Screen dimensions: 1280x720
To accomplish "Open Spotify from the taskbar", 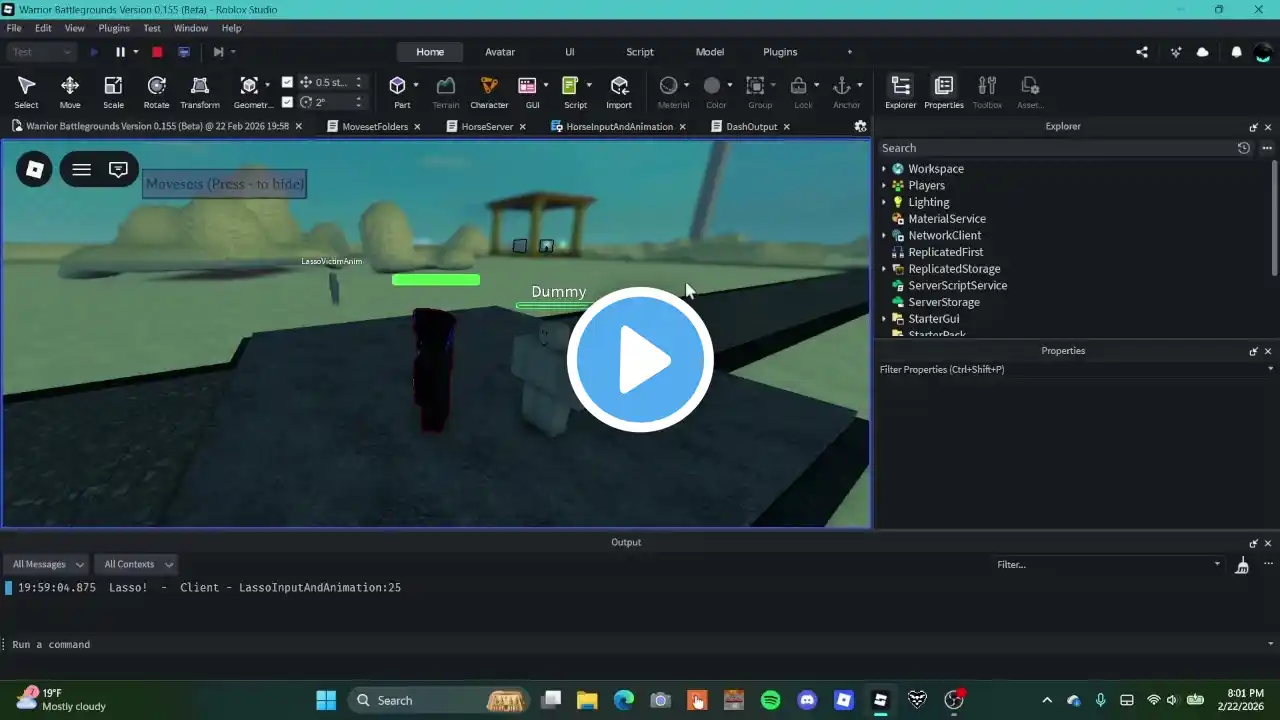I will pos(770,700).
